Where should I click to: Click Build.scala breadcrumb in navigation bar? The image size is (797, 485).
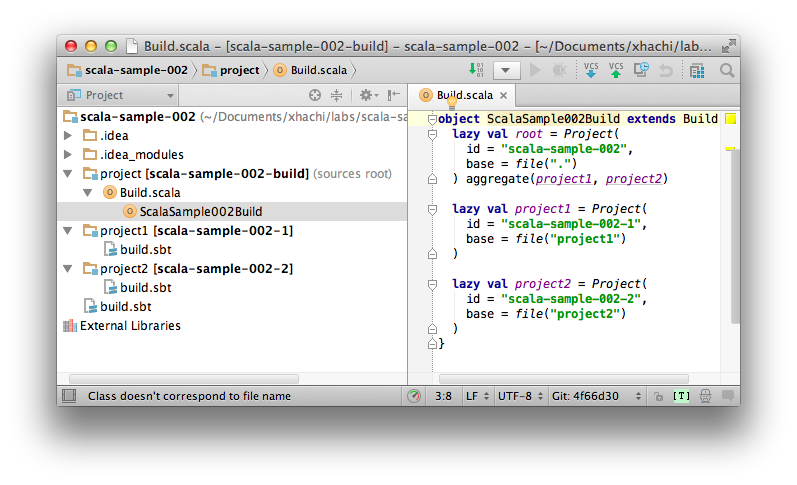[x=311, y=70]
